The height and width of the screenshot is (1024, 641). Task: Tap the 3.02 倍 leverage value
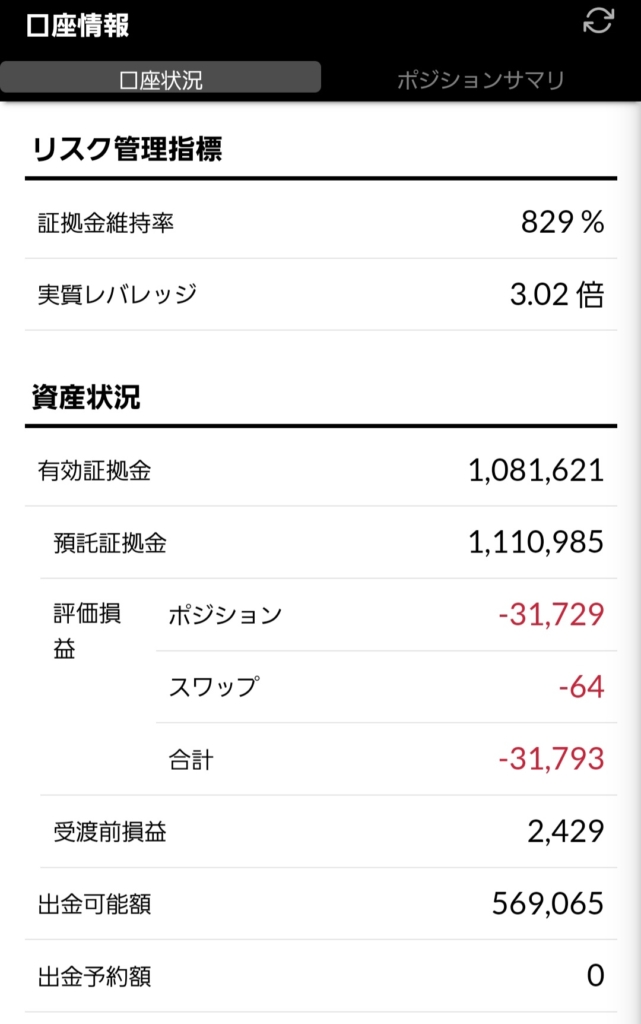tap(557, 295)
